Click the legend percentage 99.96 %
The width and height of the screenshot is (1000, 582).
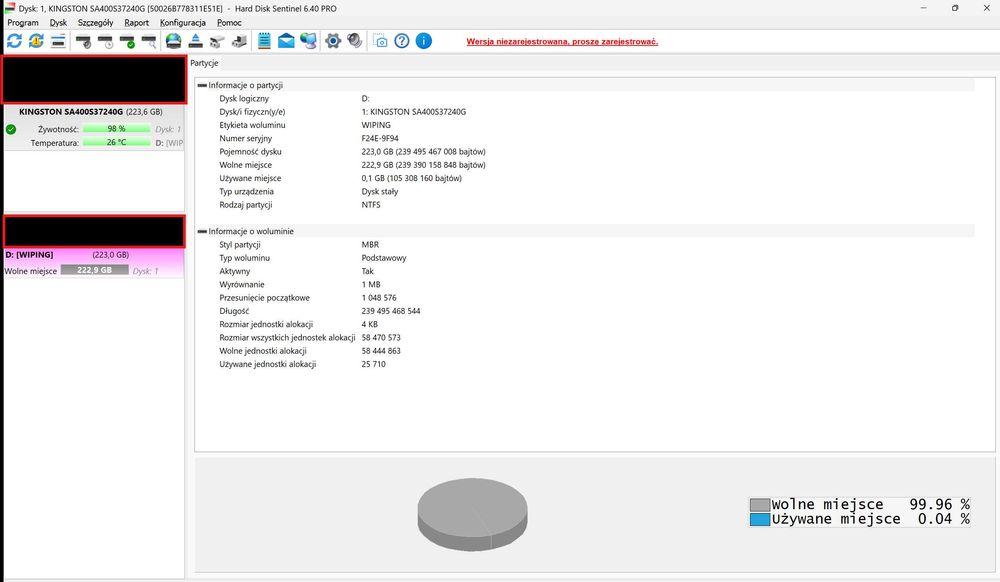pos(939,504)
